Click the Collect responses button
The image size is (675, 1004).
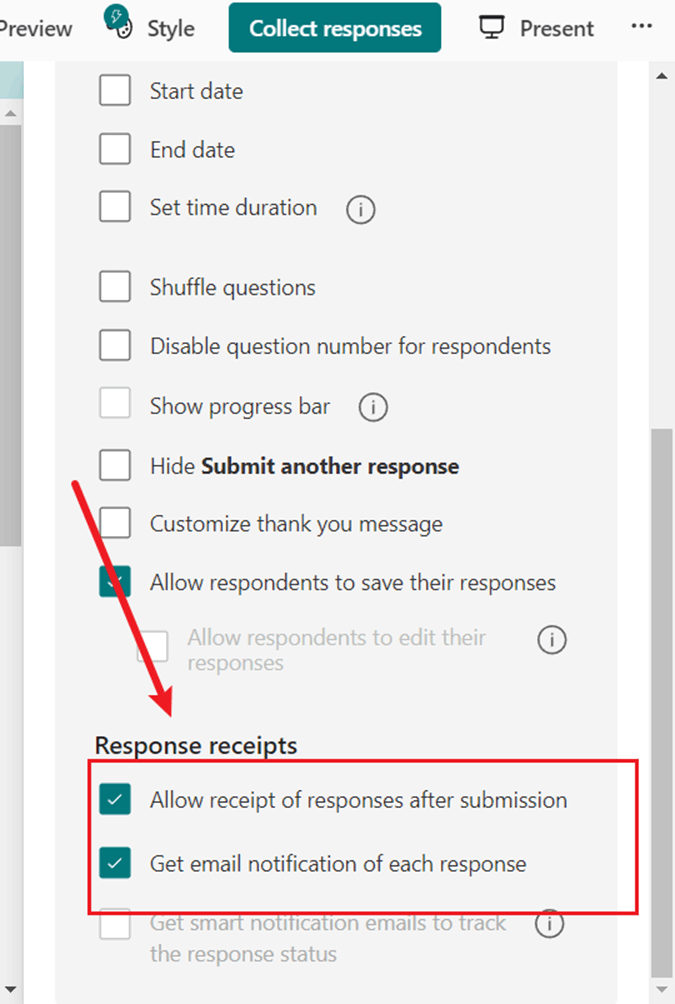[335, 28]
